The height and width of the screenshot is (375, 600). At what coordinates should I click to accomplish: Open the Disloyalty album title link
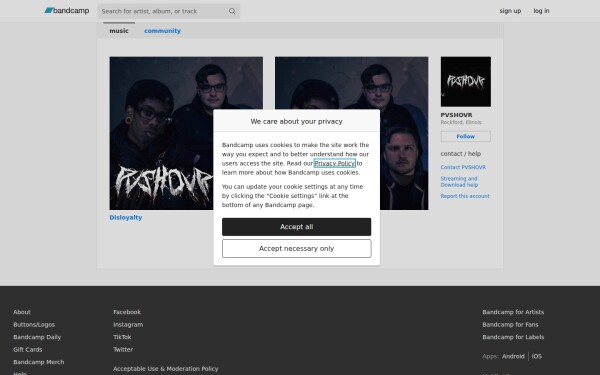pos(126,217)
